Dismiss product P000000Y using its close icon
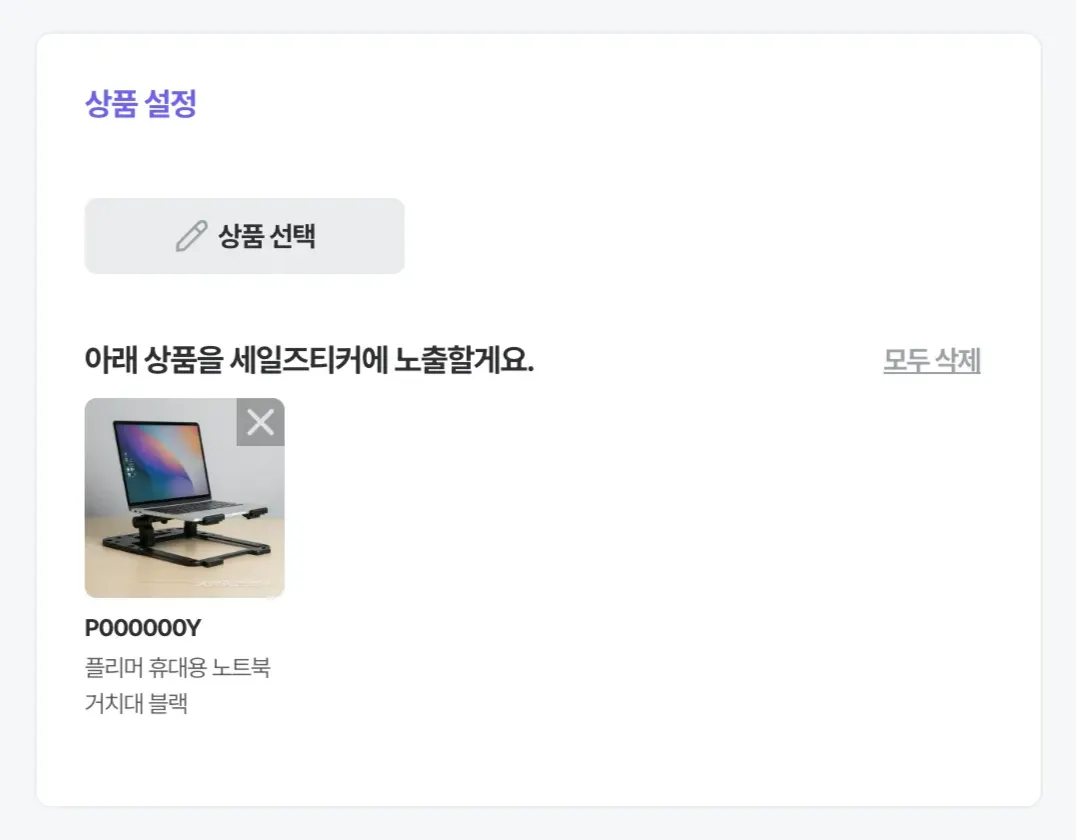1076x840 pixels. (x=261, y=422)
